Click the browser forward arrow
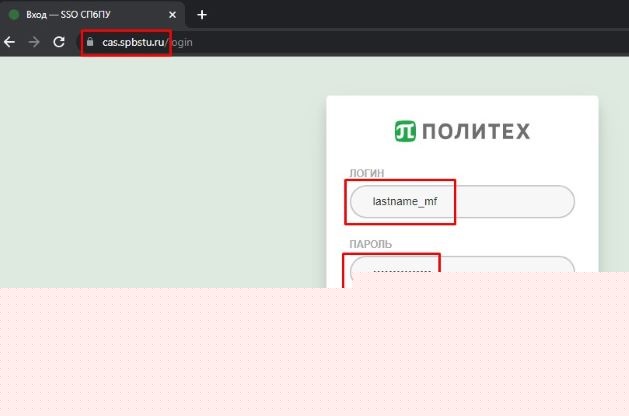 point(35,42)
